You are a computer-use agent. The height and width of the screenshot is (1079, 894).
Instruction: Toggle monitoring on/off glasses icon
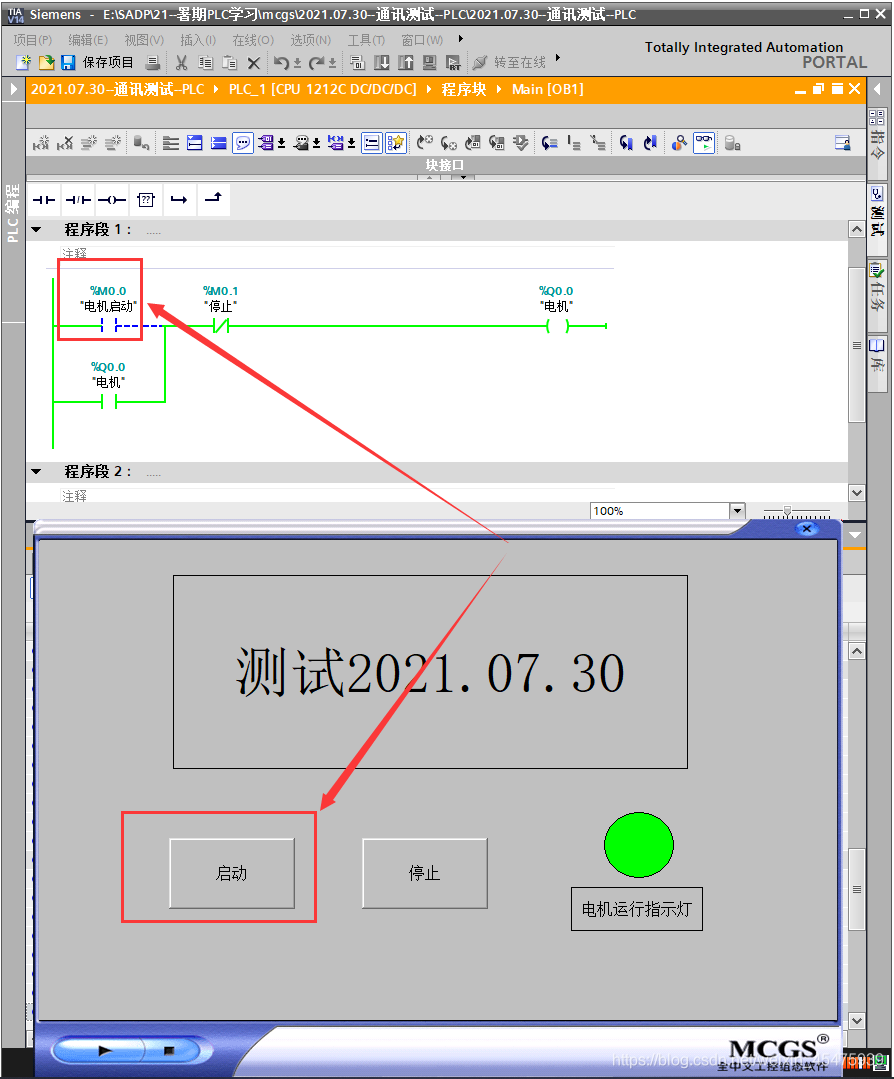(703, 143)
